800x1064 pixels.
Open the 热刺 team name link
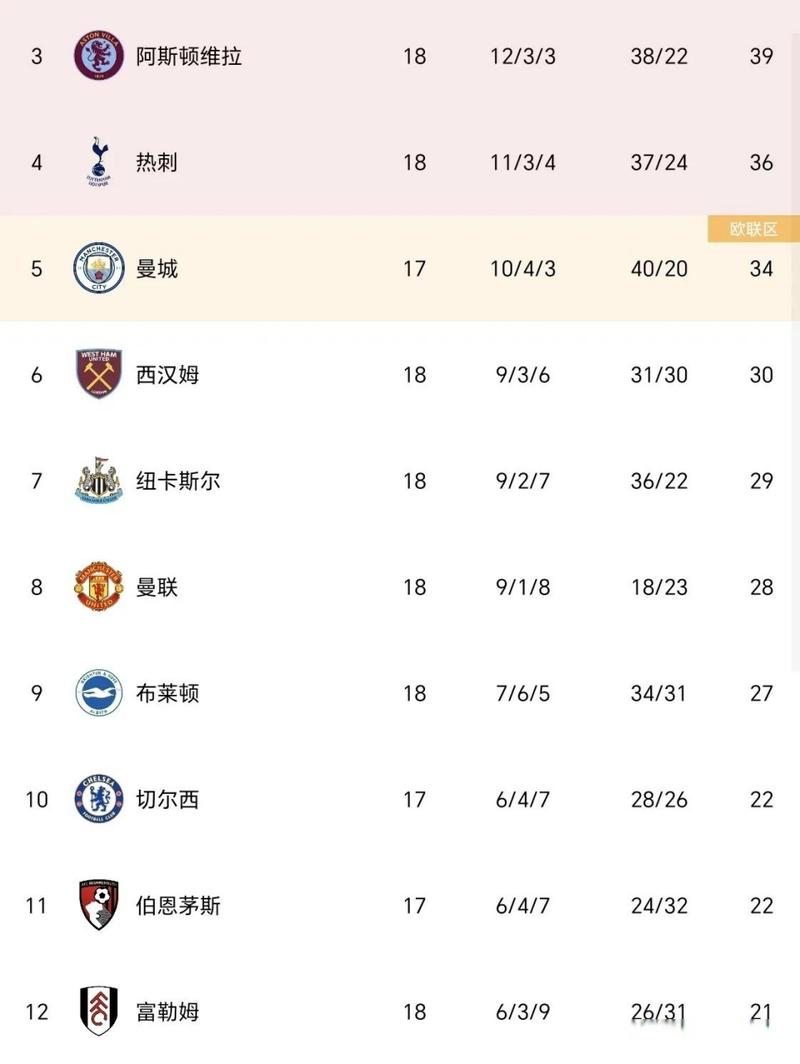point(157,162)
